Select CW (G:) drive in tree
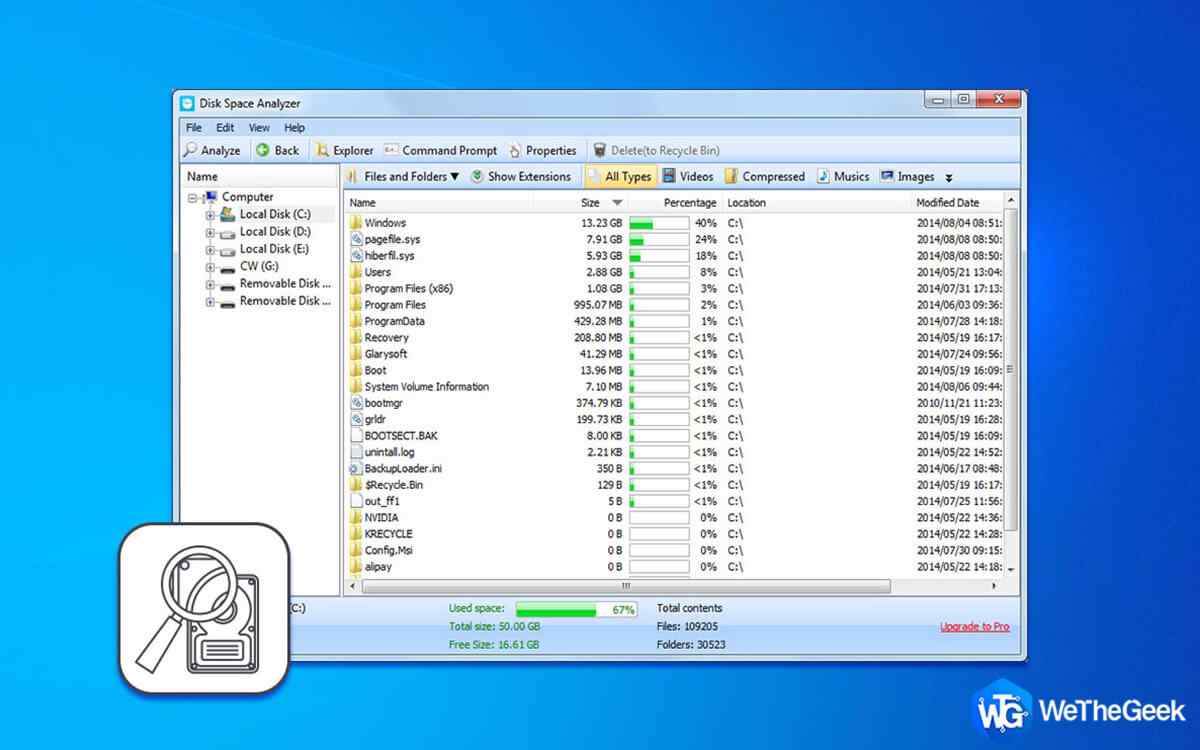 pos(259,267)
